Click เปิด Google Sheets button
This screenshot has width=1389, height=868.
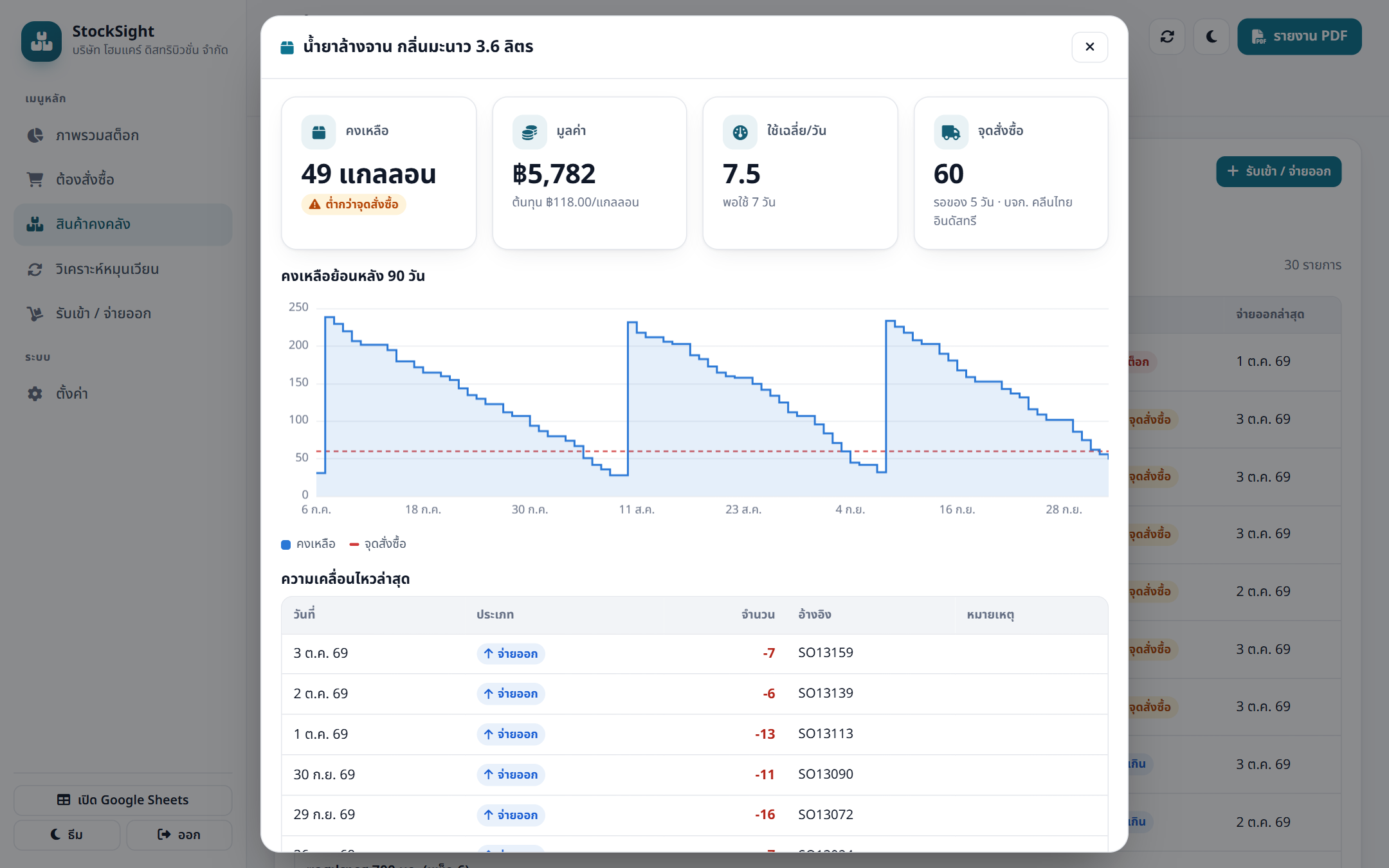click(x=123, y=800)
